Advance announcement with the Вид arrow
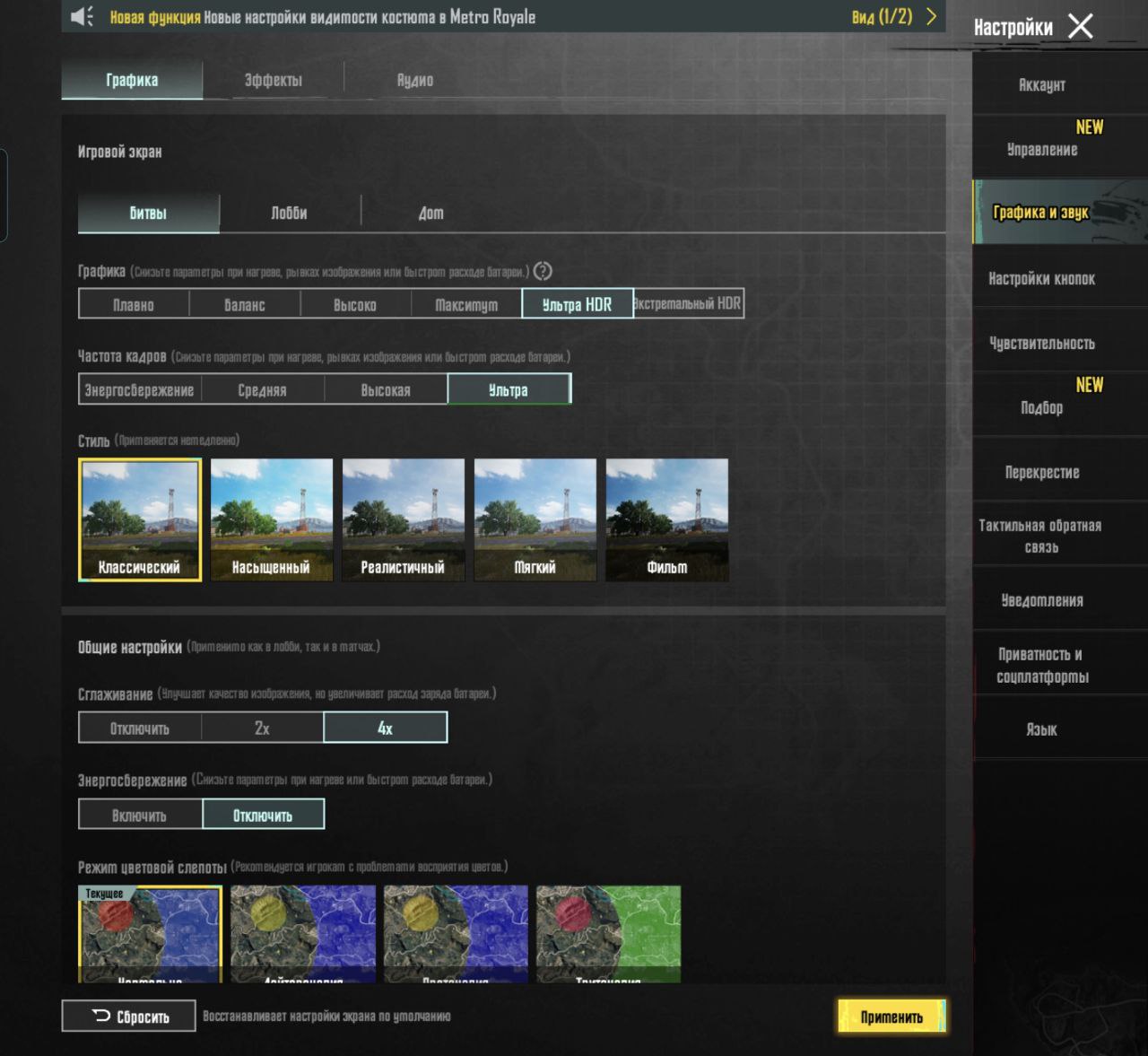Image resolution: width=1148 pixels, height=1056 pixels. [x=931, y=17]
